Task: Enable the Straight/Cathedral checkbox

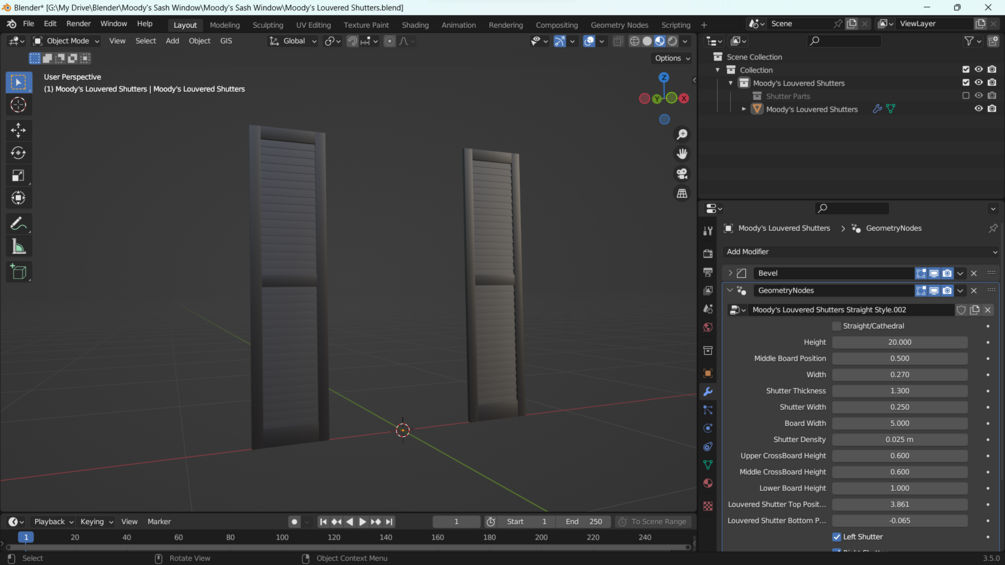Action: point(837,326)
